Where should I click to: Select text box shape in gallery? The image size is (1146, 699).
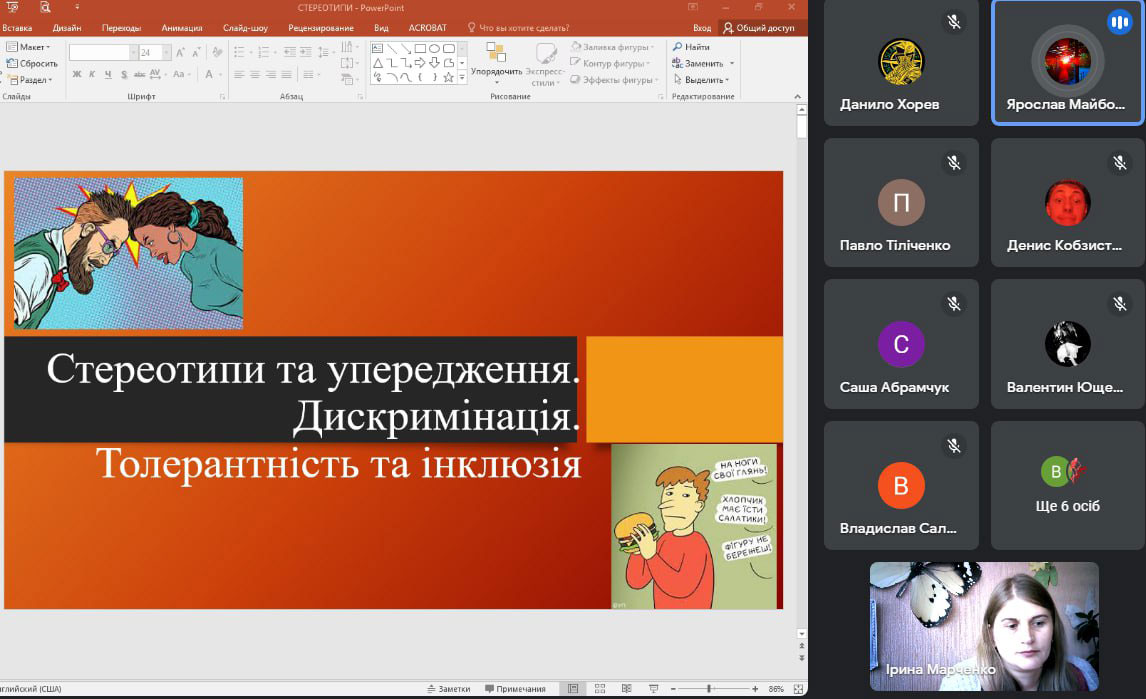pos(377,49)
